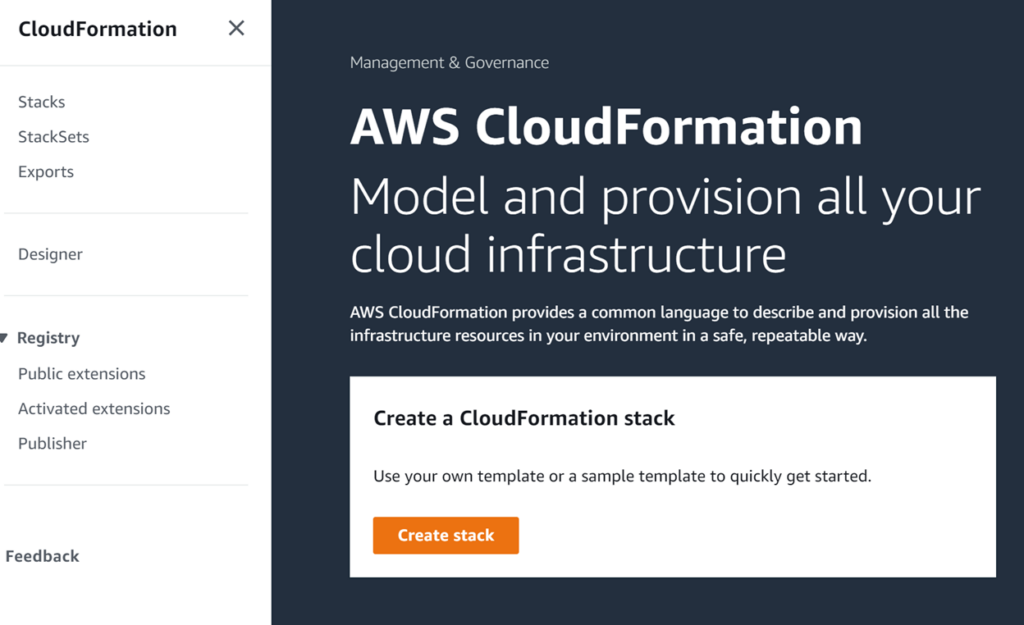Select Activated extensions under Registry

click(x=93, y=408)
